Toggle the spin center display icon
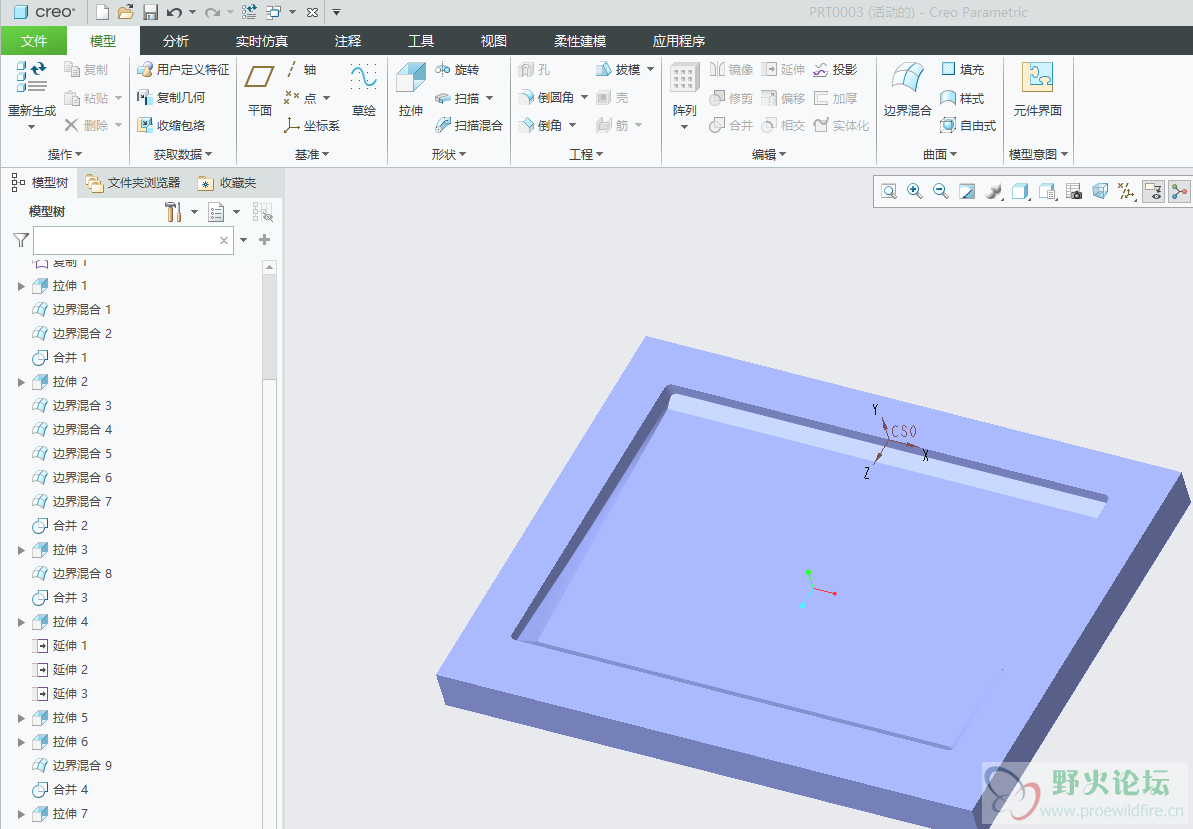Screen dimensions: 1193x829 tap(1179, 192)
